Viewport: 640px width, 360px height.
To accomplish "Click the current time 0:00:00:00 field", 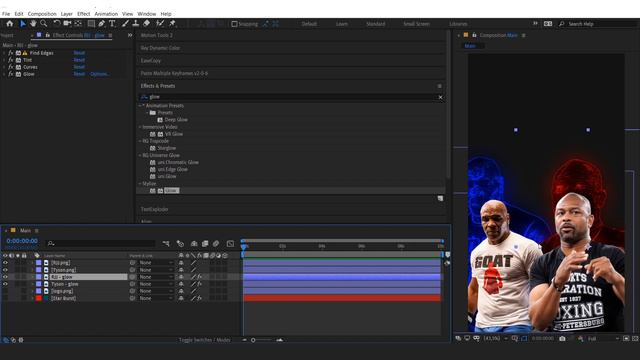I will point(22,241).
